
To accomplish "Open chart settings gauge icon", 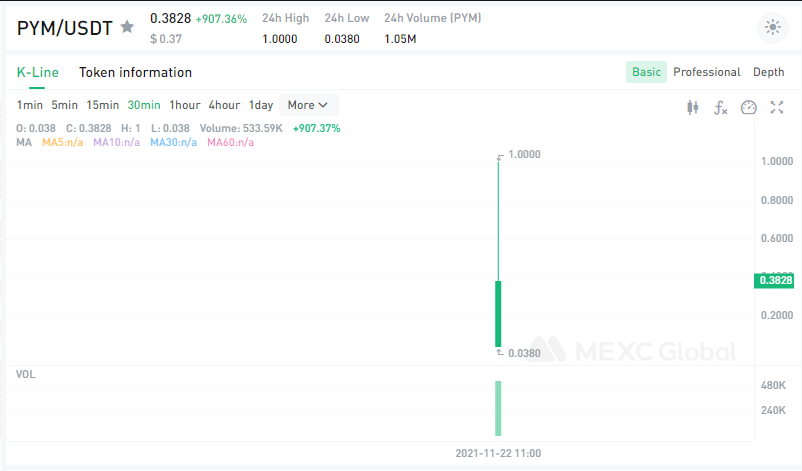I will tap(748, 107).
